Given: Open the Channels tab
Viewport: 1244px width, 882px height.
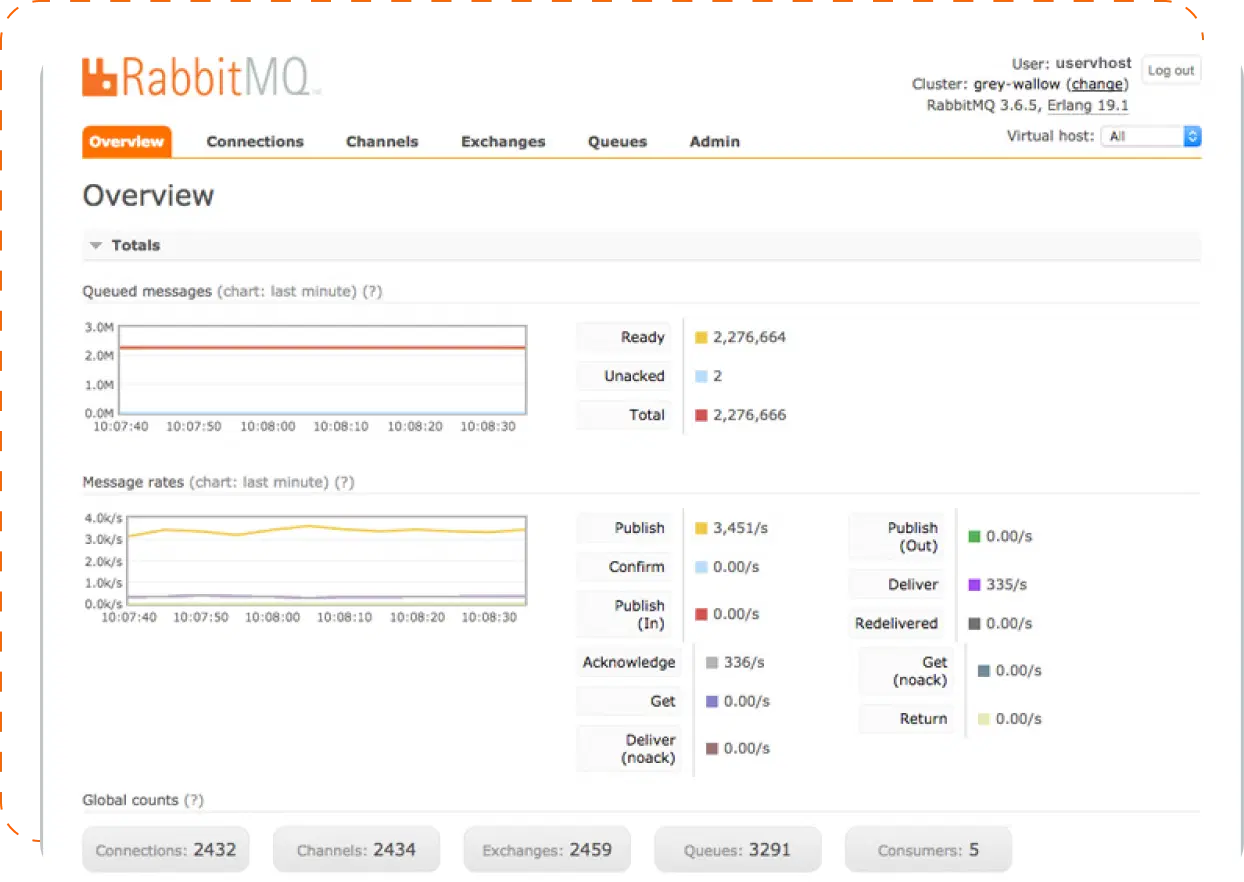Looking at the screenshot, I should click(x=382, y=142).
